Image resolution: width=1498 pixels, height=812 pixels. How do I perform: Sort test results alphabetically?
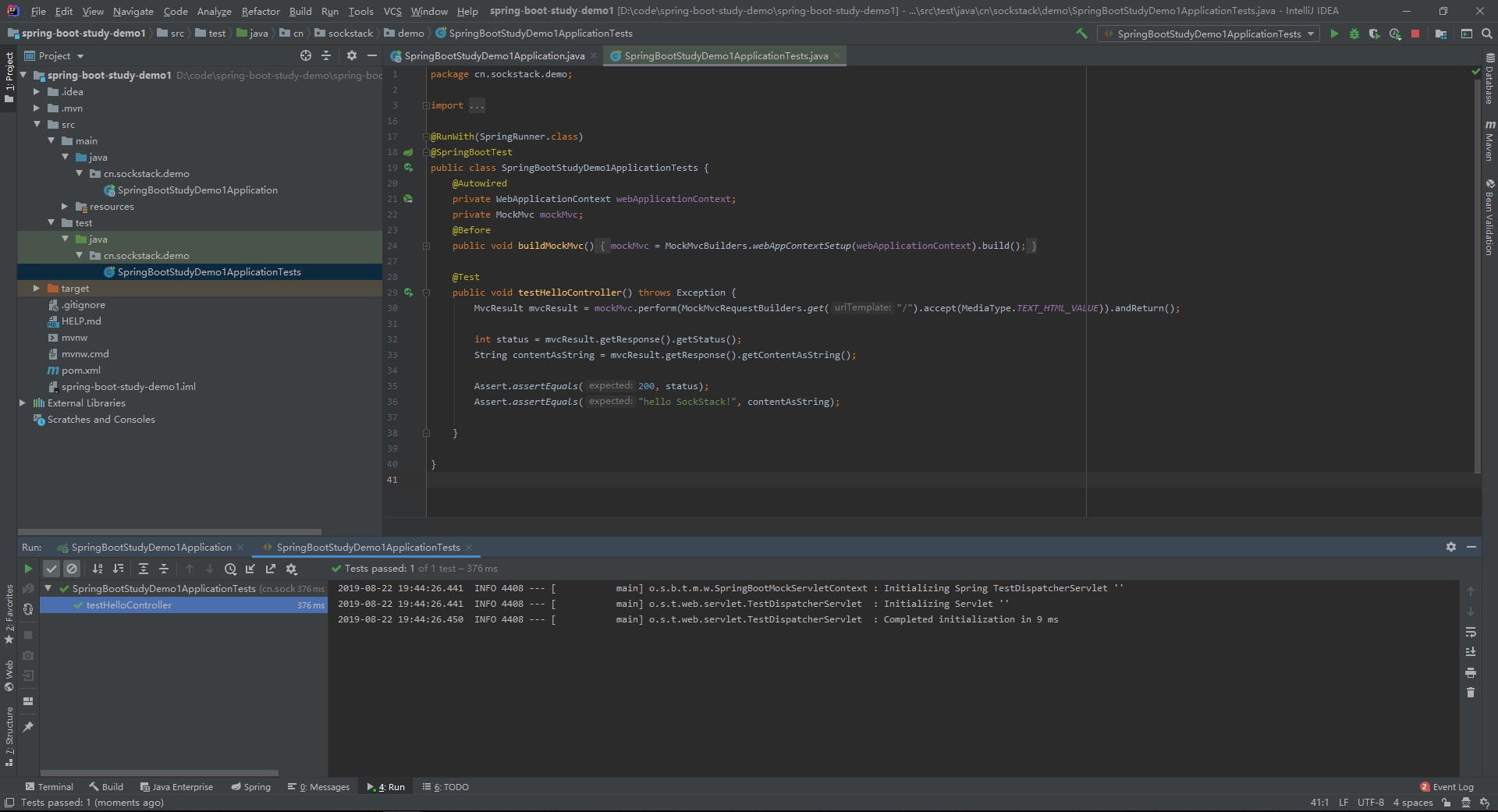pyautogui.click(x=98, y=569)
